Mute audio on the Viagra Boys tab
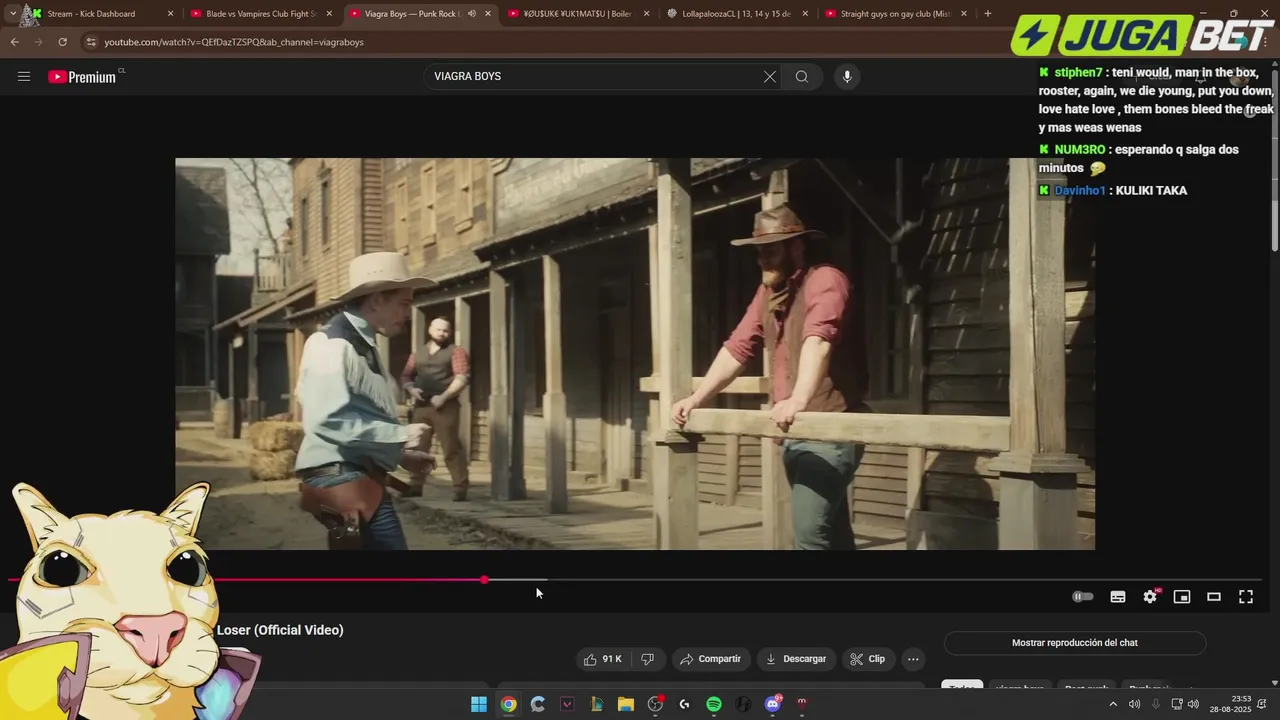The image size is (1280, 720). 472,14
